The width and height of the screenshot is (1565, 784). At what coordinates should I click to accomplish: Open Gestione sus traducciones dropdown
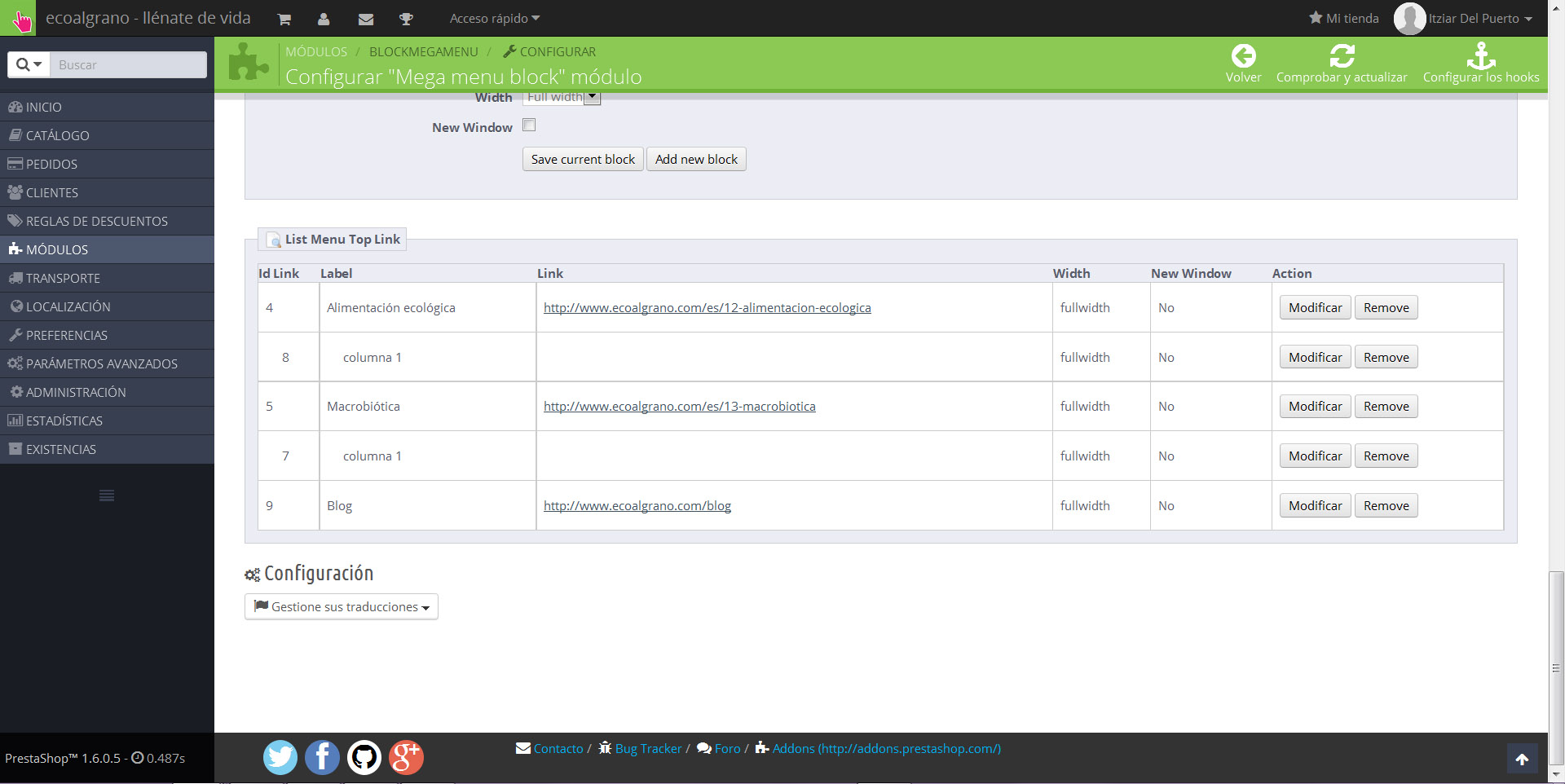[342, 607]
